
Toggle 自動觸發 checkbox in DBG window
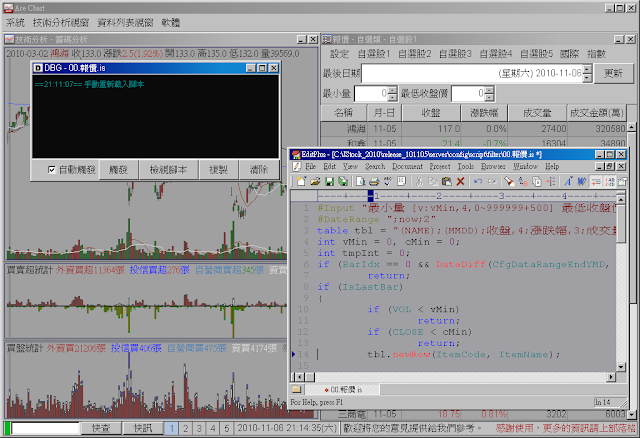[x=51, y=169]
